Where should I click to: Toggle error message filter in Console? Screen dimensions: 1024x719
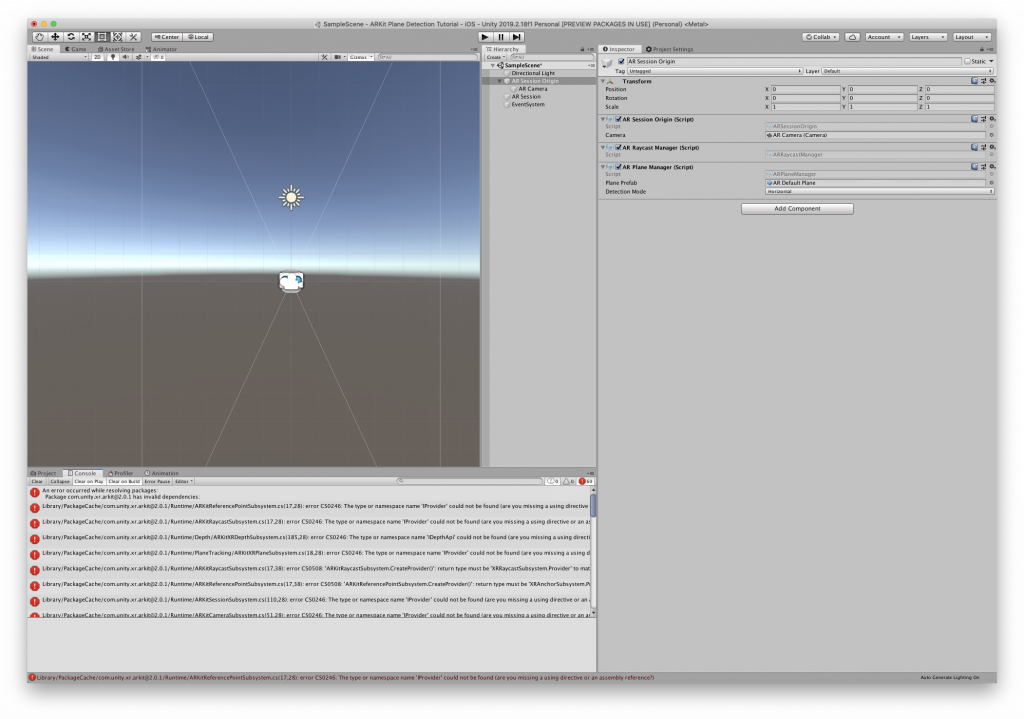(x=586, y=481)
